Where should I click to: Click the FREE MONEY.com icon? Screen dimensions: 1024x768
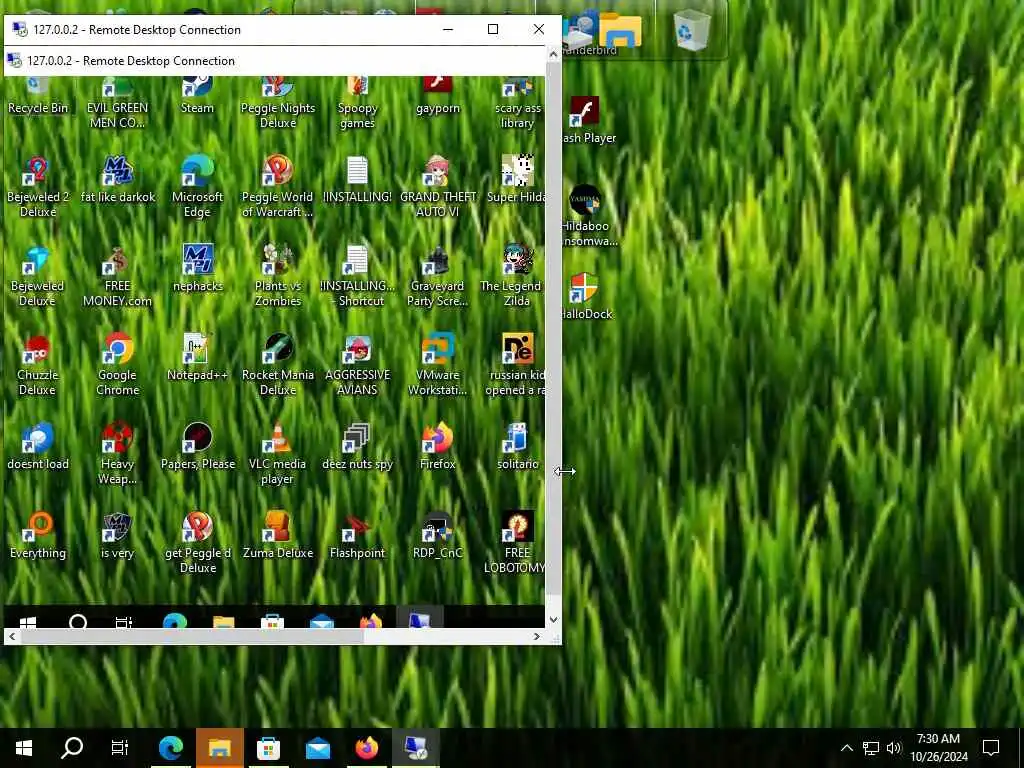click(x=118, y=276)
